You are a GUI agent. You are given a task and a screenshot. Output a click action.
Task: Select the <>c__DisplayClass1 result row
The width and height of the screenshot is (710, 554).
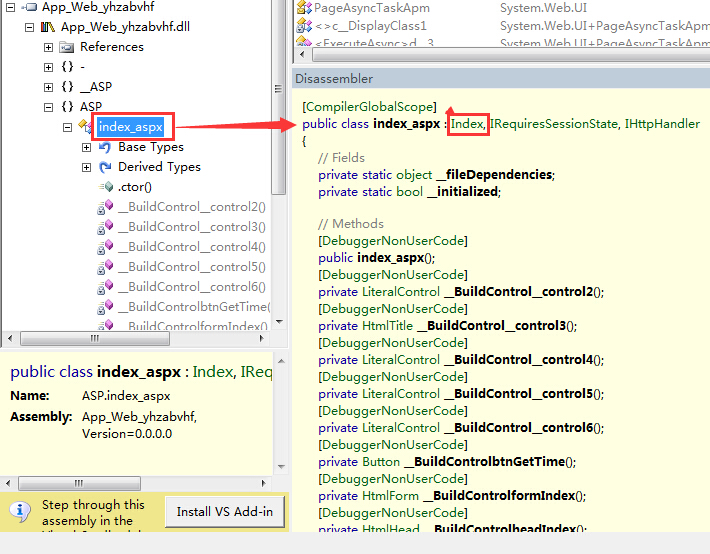point(503,26)
